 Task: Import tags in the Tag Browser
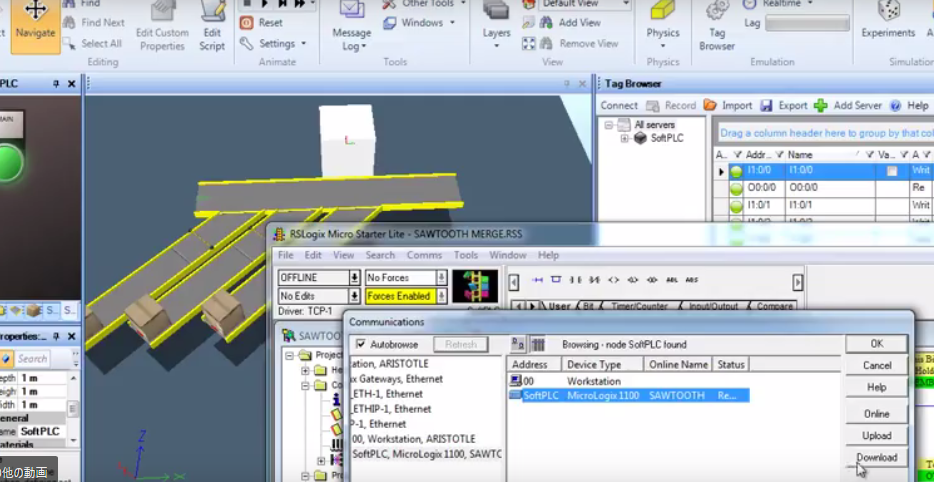tap(727, 105)
